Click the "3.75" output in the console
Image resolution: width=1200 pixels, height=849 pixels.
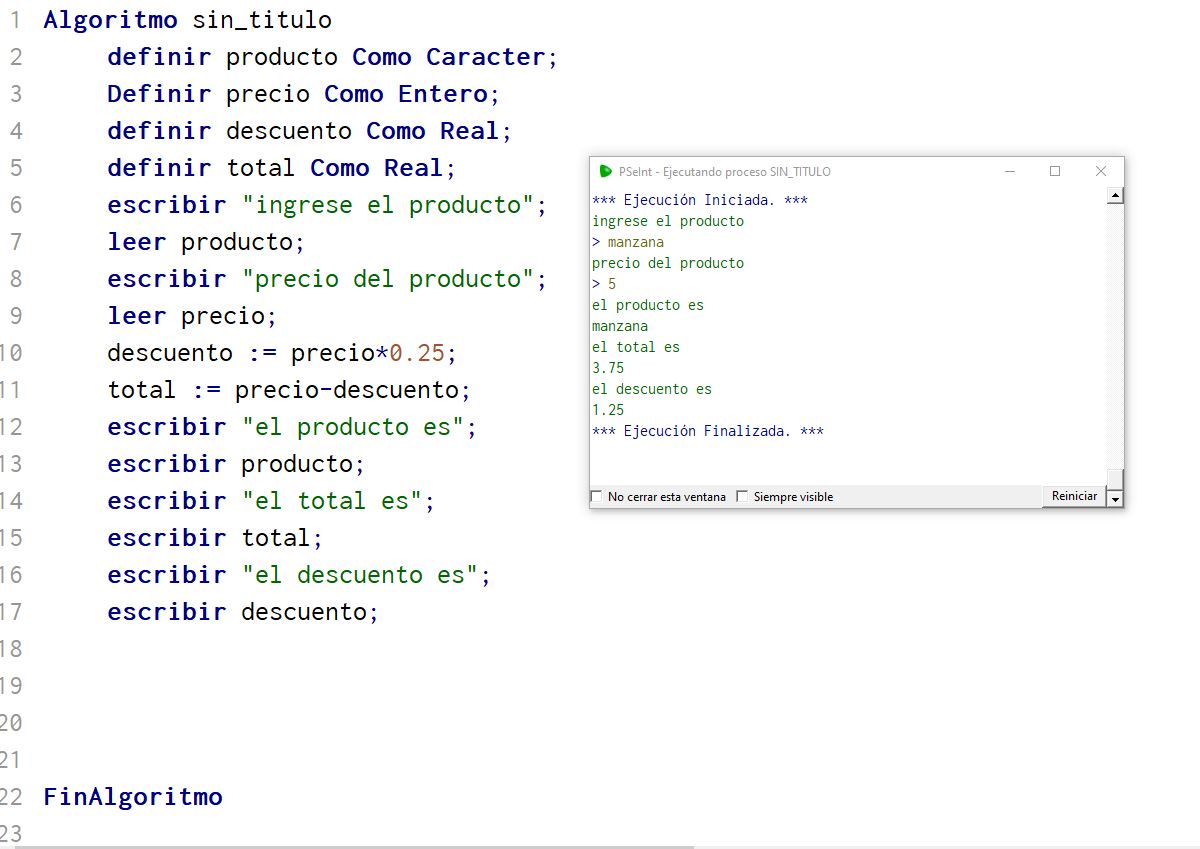click(608, 368)
